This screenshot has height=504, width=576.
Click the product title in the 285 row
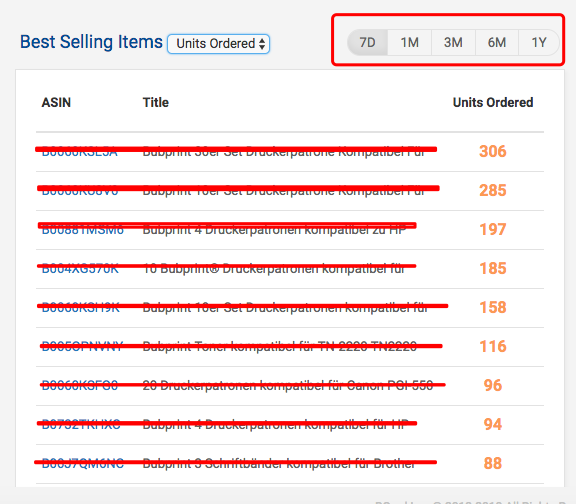(x=284, y=190)
